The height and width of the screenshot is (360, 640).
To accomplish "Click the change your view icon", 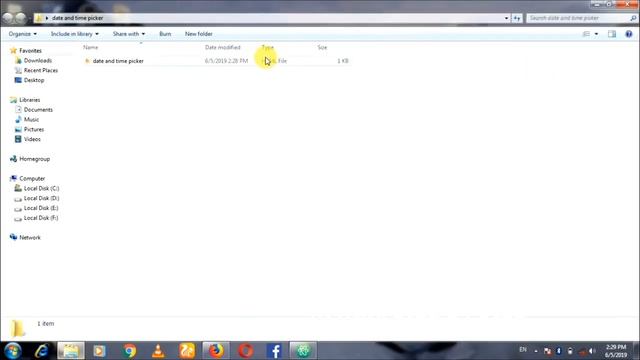I will point(586,34).
